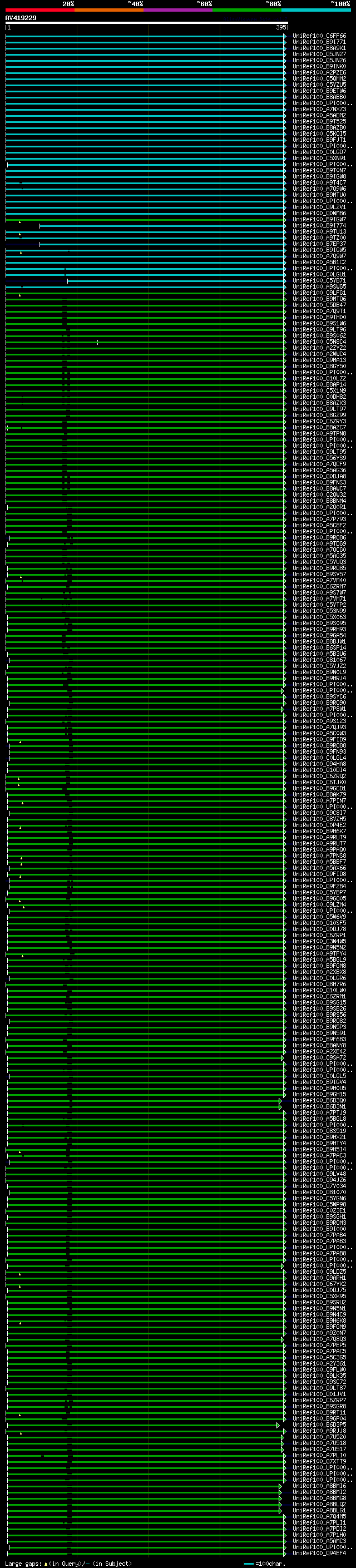Screen dimensions: 356x1568
Task: Select the UniRef100_A7P8W1 label
Action: click(x=319, y=709)
